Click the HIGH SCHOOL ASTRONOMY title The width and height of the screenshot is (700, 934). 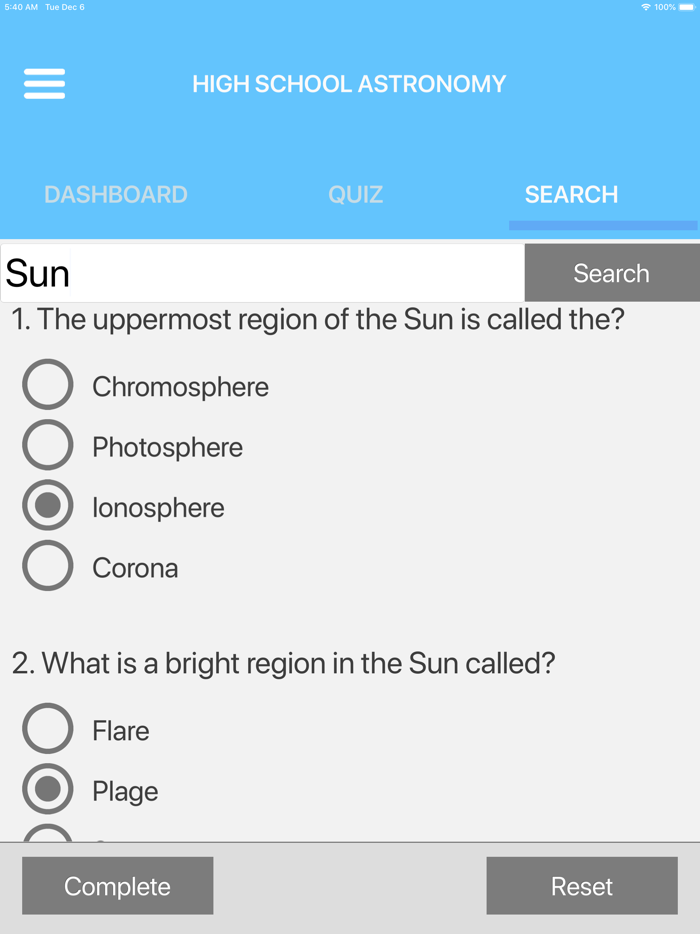click(349, 84)
